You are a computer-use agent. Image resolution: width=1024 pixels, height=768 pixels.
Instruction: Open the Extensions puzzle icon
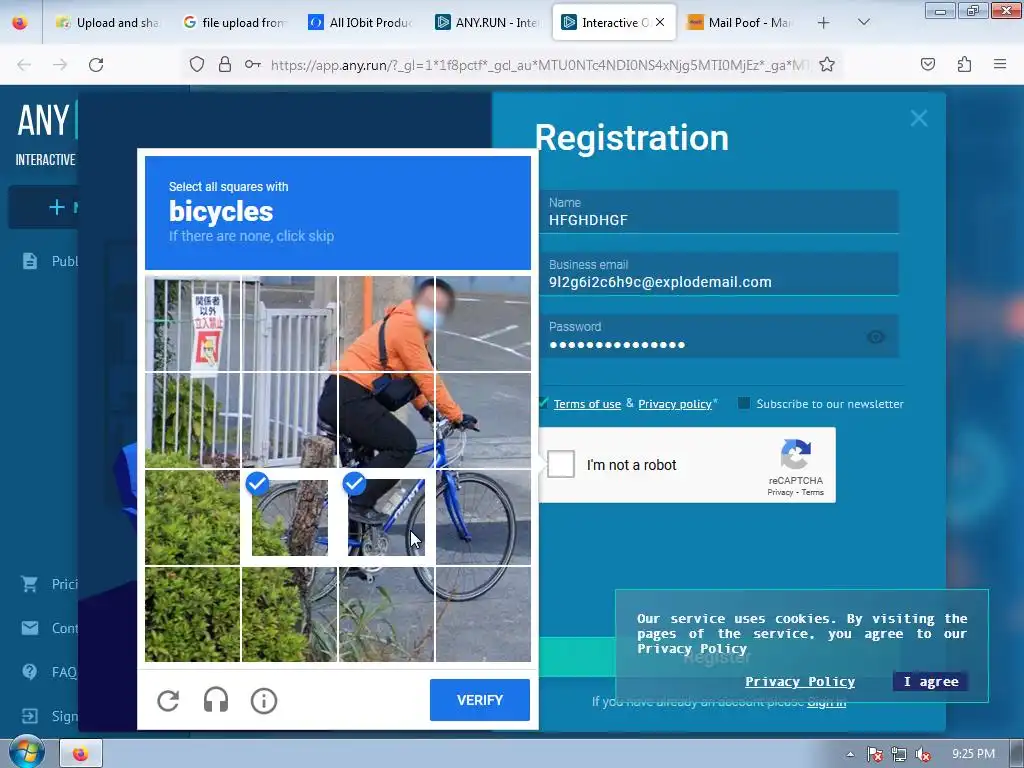[964, 64]
